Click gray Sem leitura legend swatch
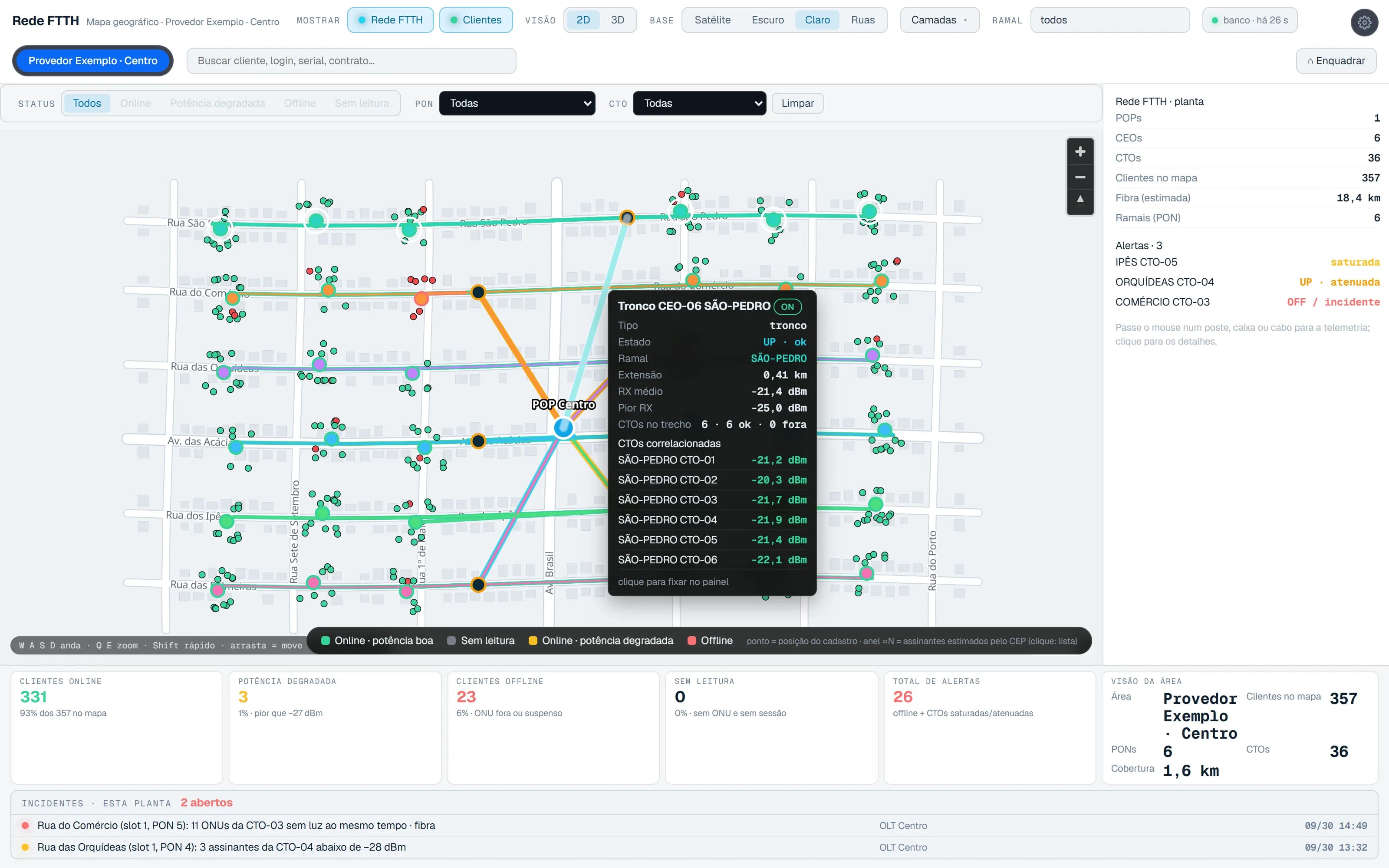Viewport: 1389px width, 868px height. [451, 641]
